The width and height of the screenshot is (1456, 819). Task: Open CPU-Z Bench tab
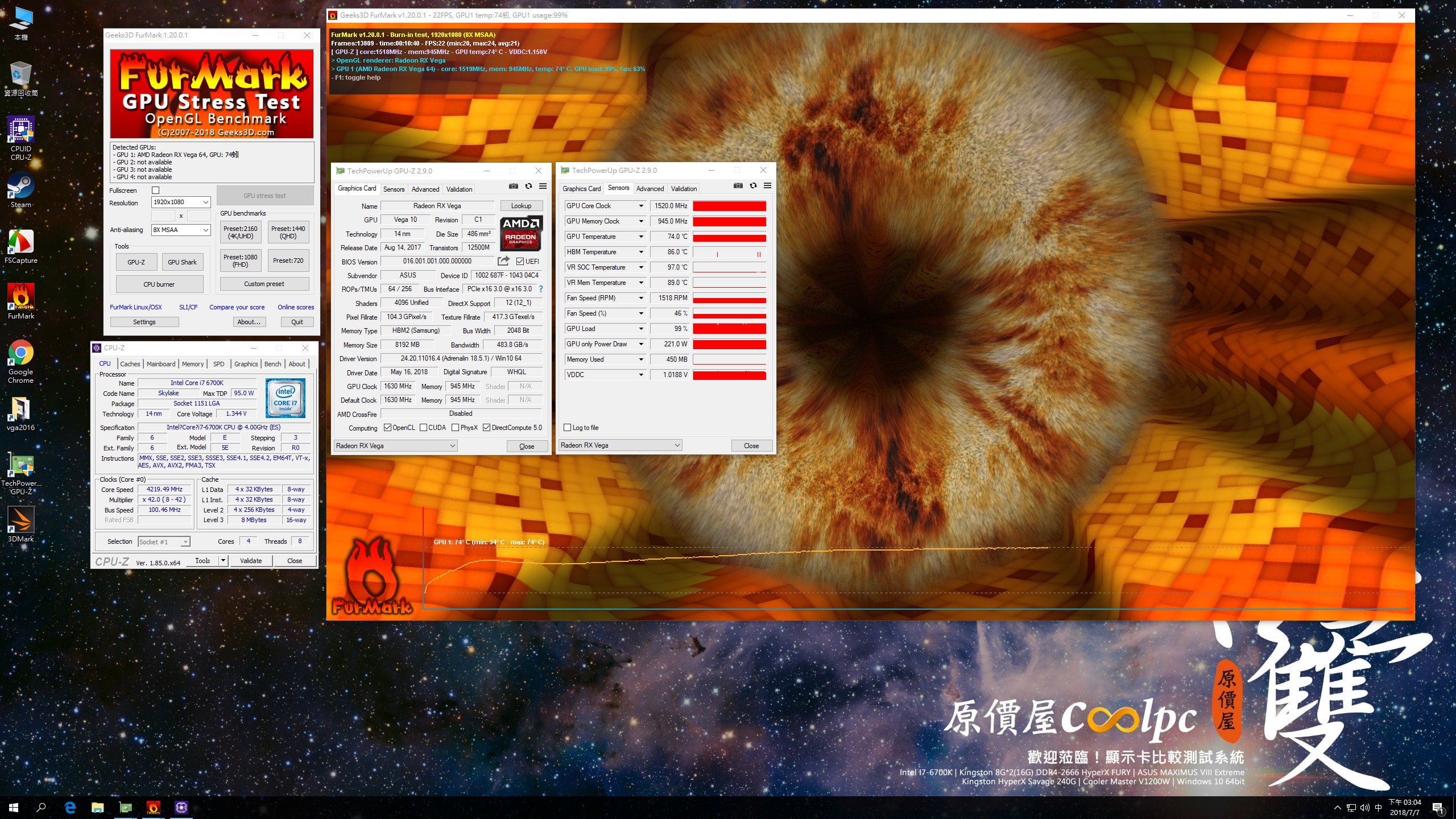point(273,364)
